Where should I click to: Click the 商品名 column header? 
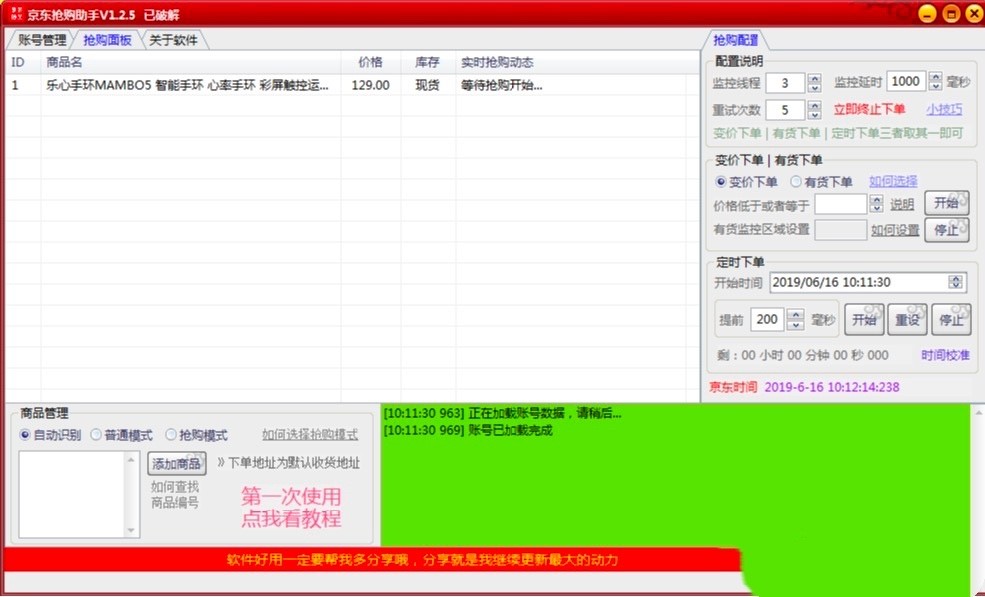tap(191, 62)
